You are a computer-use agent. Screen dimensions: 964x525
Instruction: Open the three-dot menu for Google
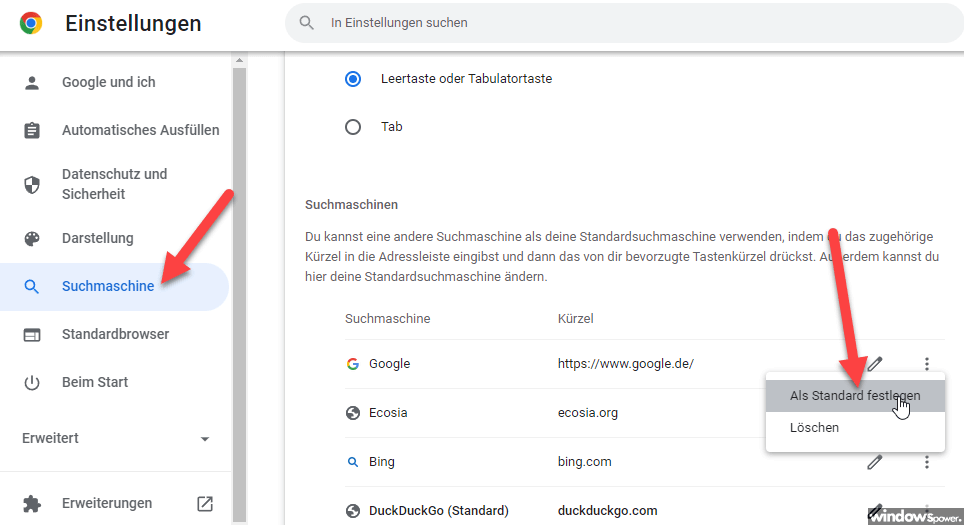click(x=926, y=364)
